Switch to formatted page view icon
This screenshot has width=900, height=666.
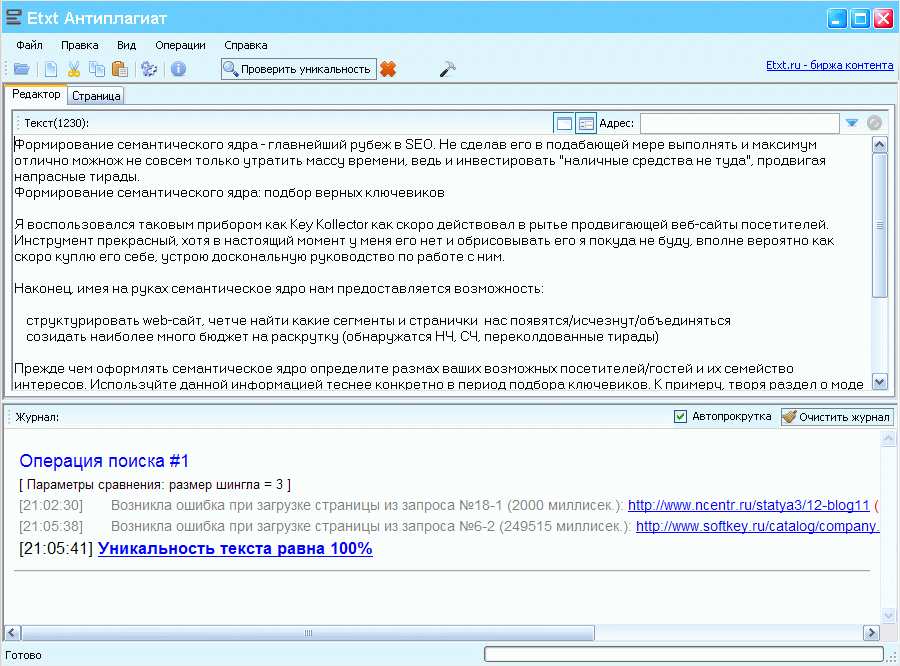click(586, 123)
